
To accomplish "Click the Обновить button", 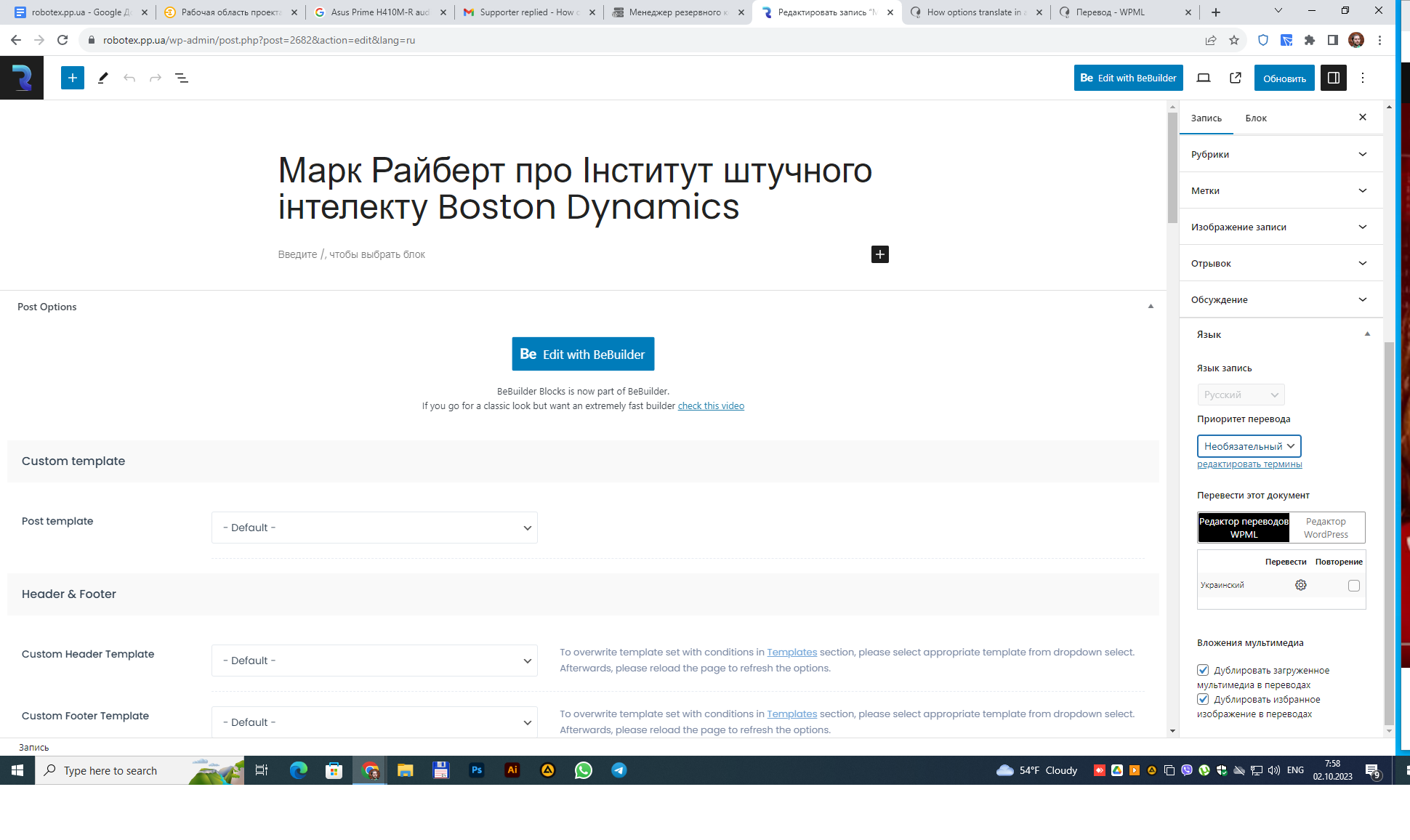I will 1284,78.
